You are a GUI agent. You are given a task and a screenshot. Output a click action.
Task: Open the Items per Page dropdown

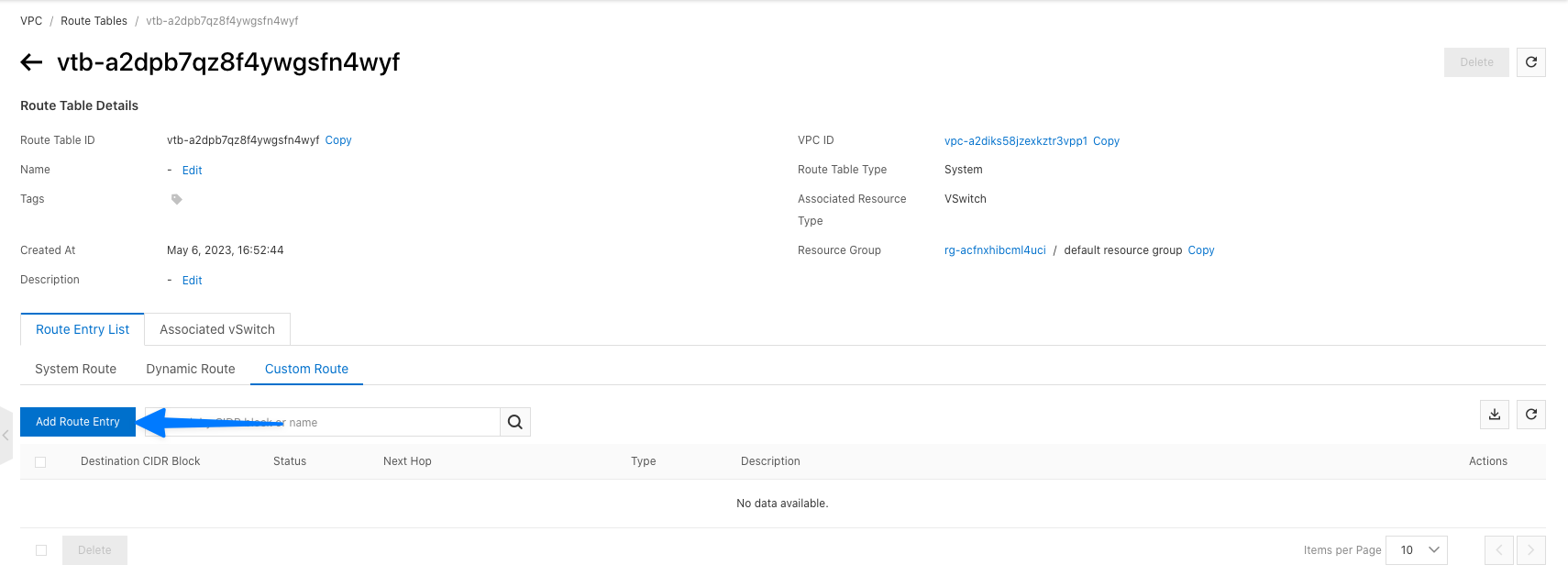[x=1416, y=550]
